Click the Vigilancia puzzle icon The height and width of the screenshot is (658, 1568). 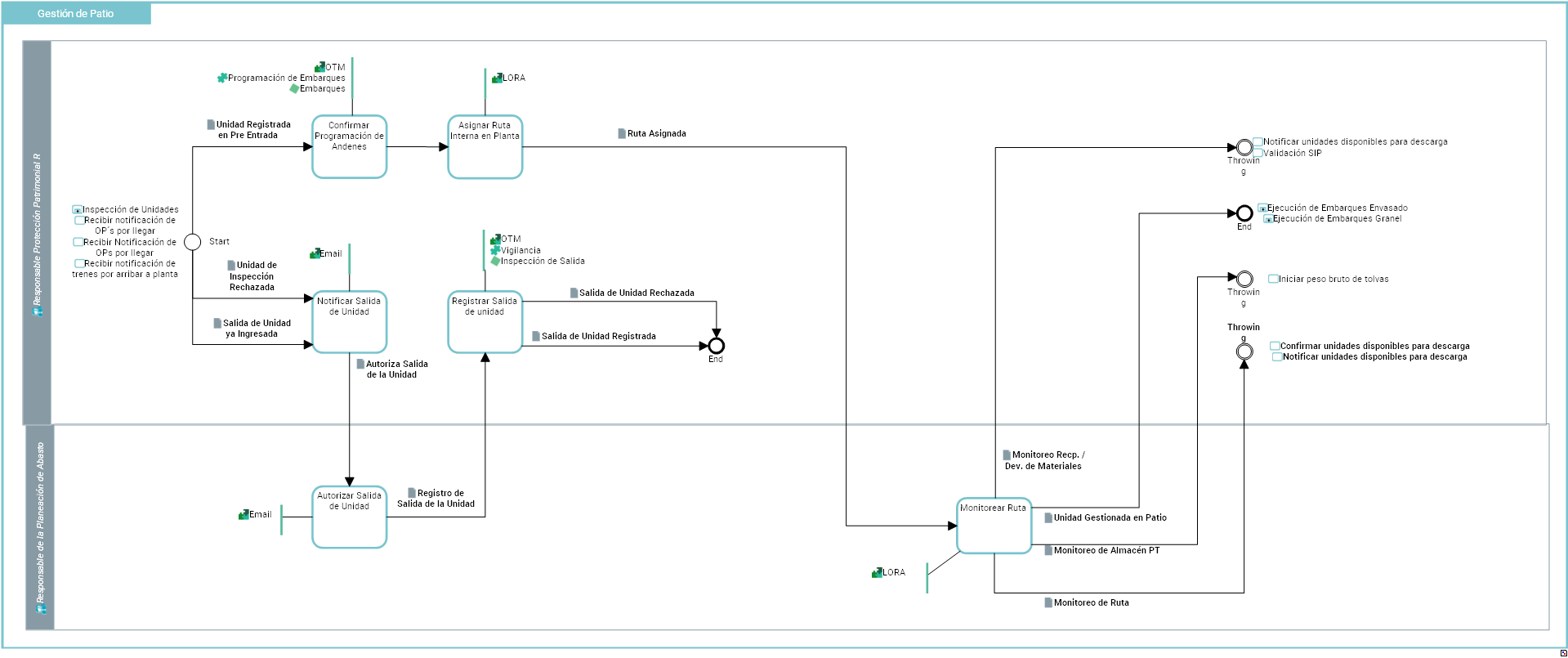tap(495, 250)
